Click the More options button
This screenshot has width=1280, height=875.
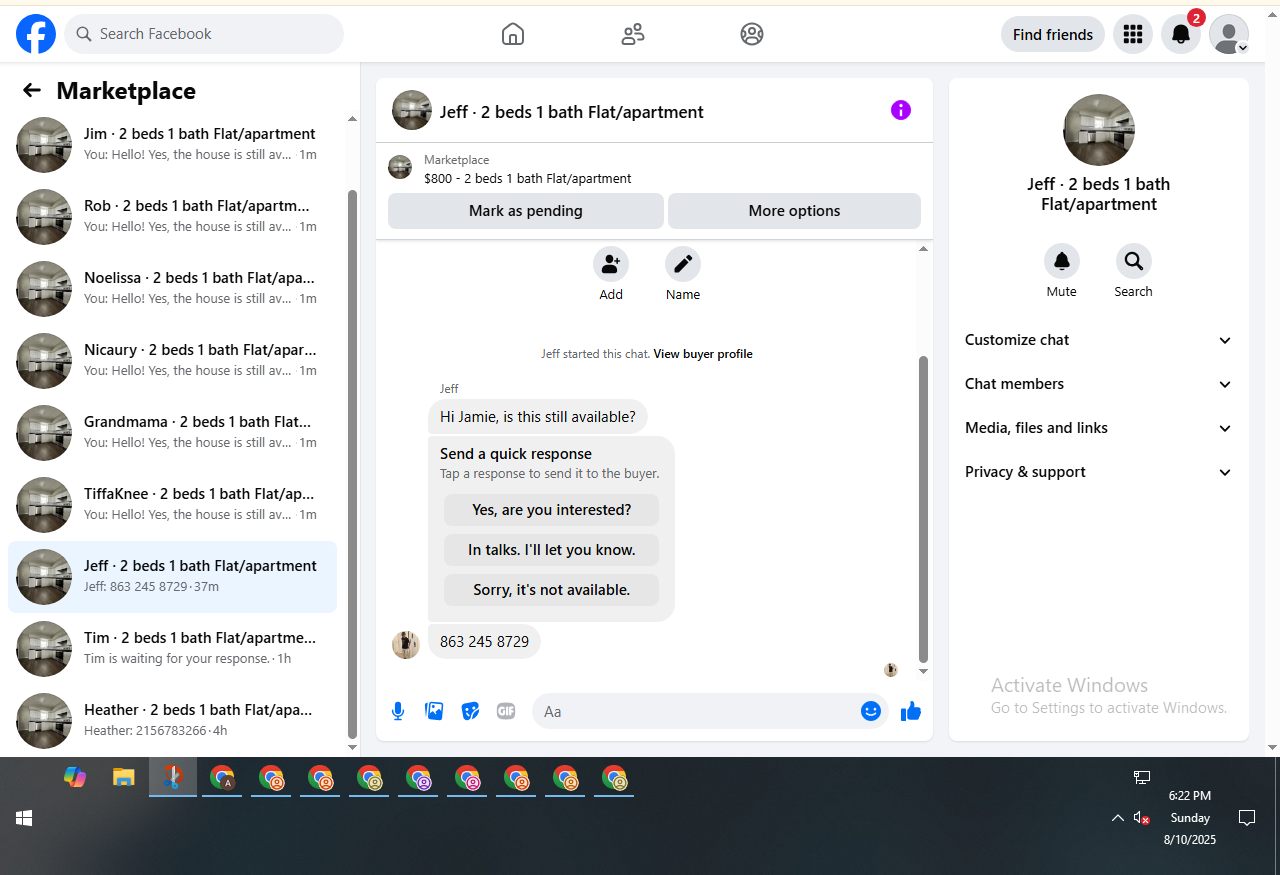point(794,211)
